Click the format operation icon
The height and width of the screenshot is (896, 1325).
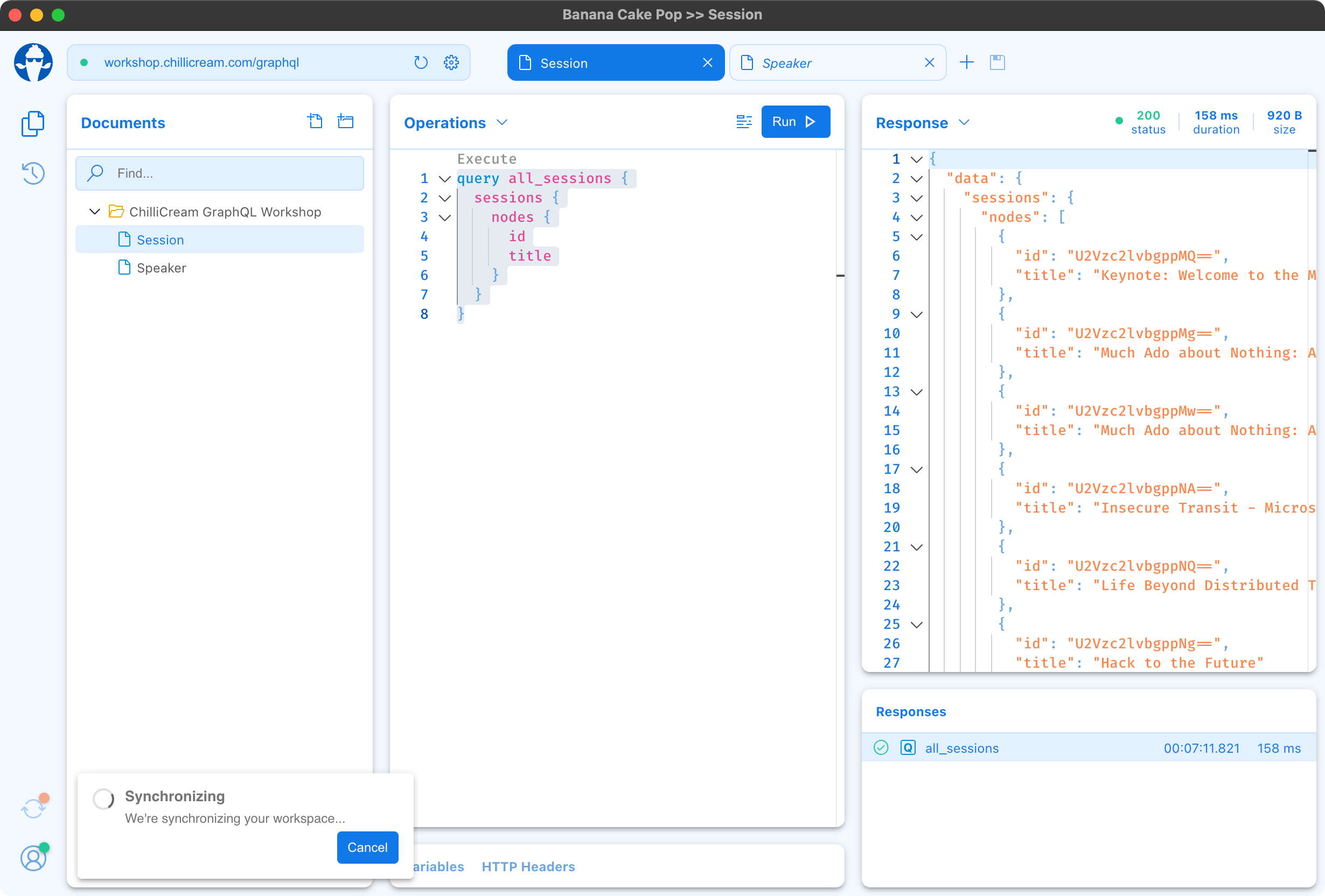(744, 121)
